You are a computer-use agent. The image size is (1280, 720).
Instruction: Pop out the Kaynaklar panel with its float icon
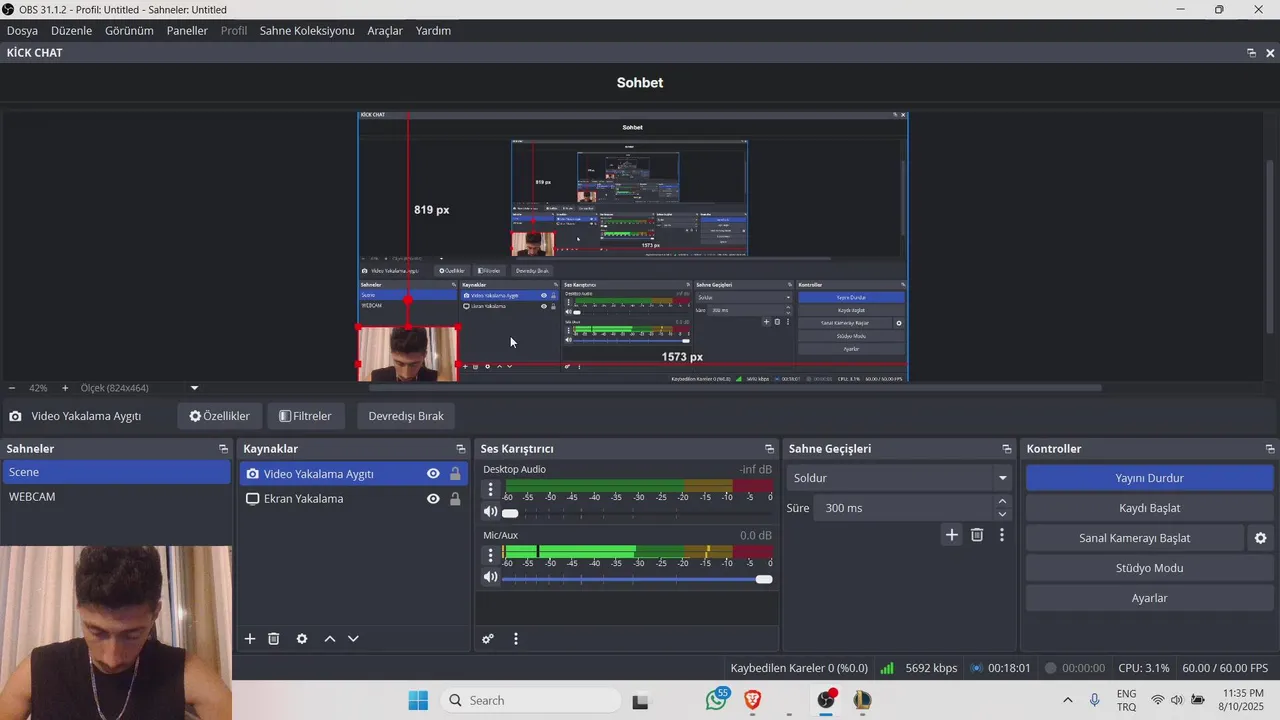point(461,449)
